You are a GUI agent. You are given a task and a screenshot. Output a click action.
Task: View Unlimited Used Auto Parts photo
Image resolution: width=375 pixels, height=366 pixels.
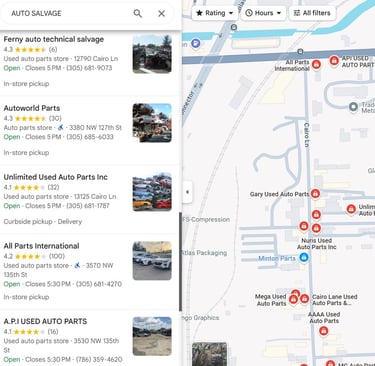[152, 192]
